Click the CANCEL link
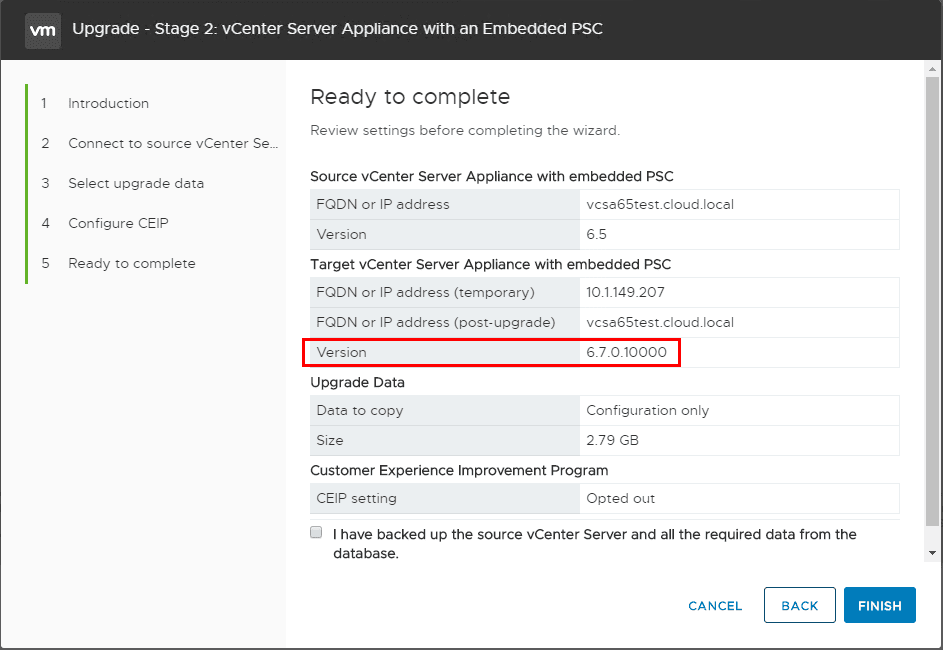 tap(715, 606)
